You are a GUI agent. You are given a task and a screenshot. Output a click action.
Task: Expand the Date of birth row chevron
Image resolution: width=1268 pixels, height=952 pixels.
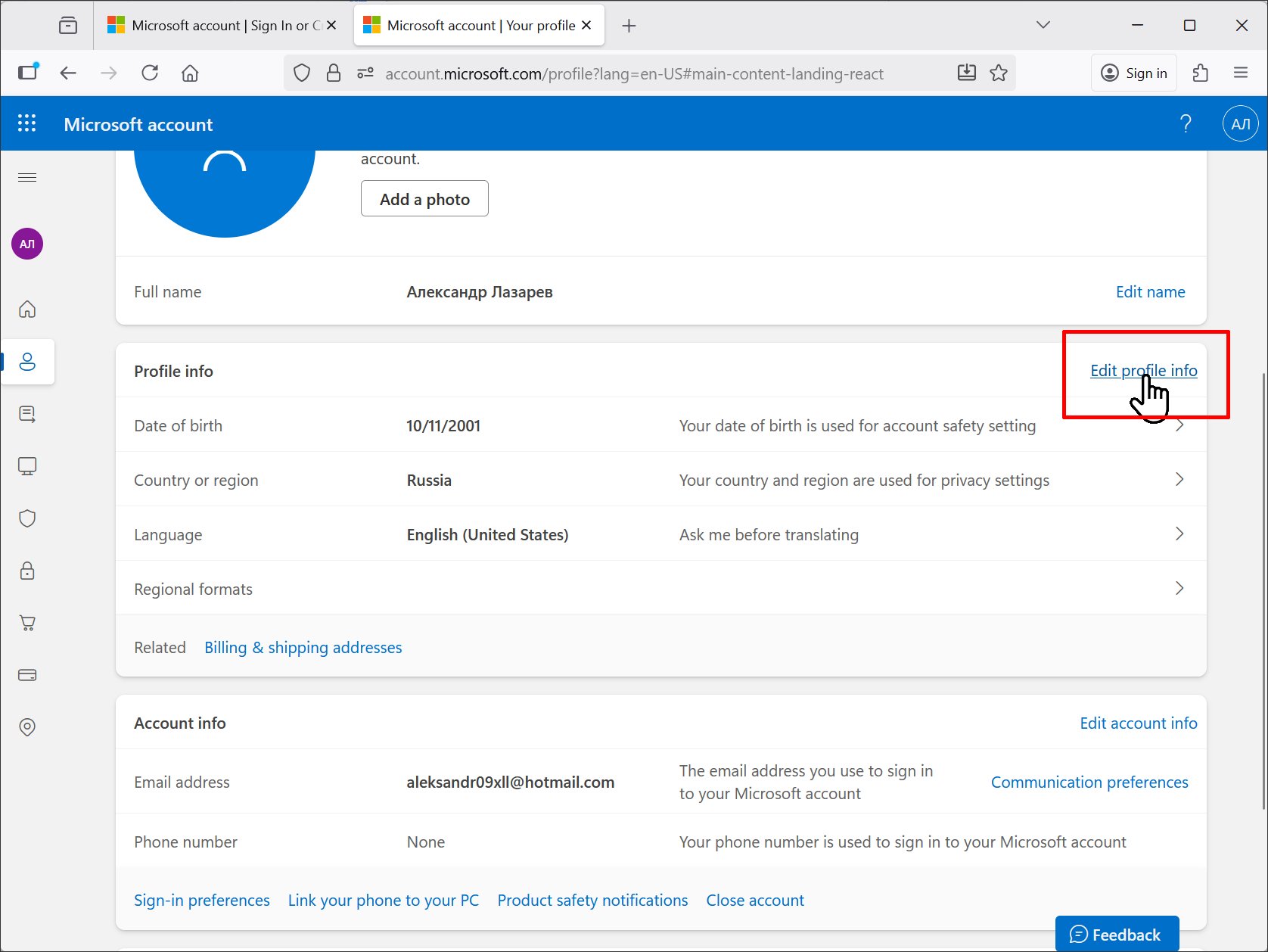[1179, 425]
